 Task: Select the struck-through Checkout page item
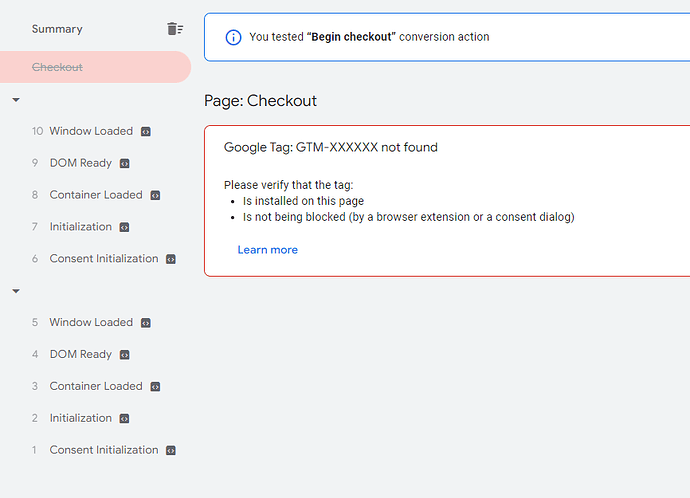[58, 67]
